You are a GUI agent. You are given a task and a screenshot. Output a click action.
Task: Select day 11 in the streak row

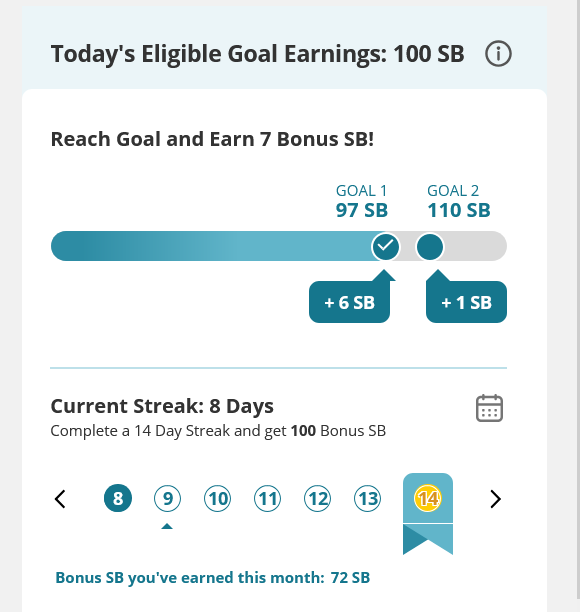tap(267, 498)
